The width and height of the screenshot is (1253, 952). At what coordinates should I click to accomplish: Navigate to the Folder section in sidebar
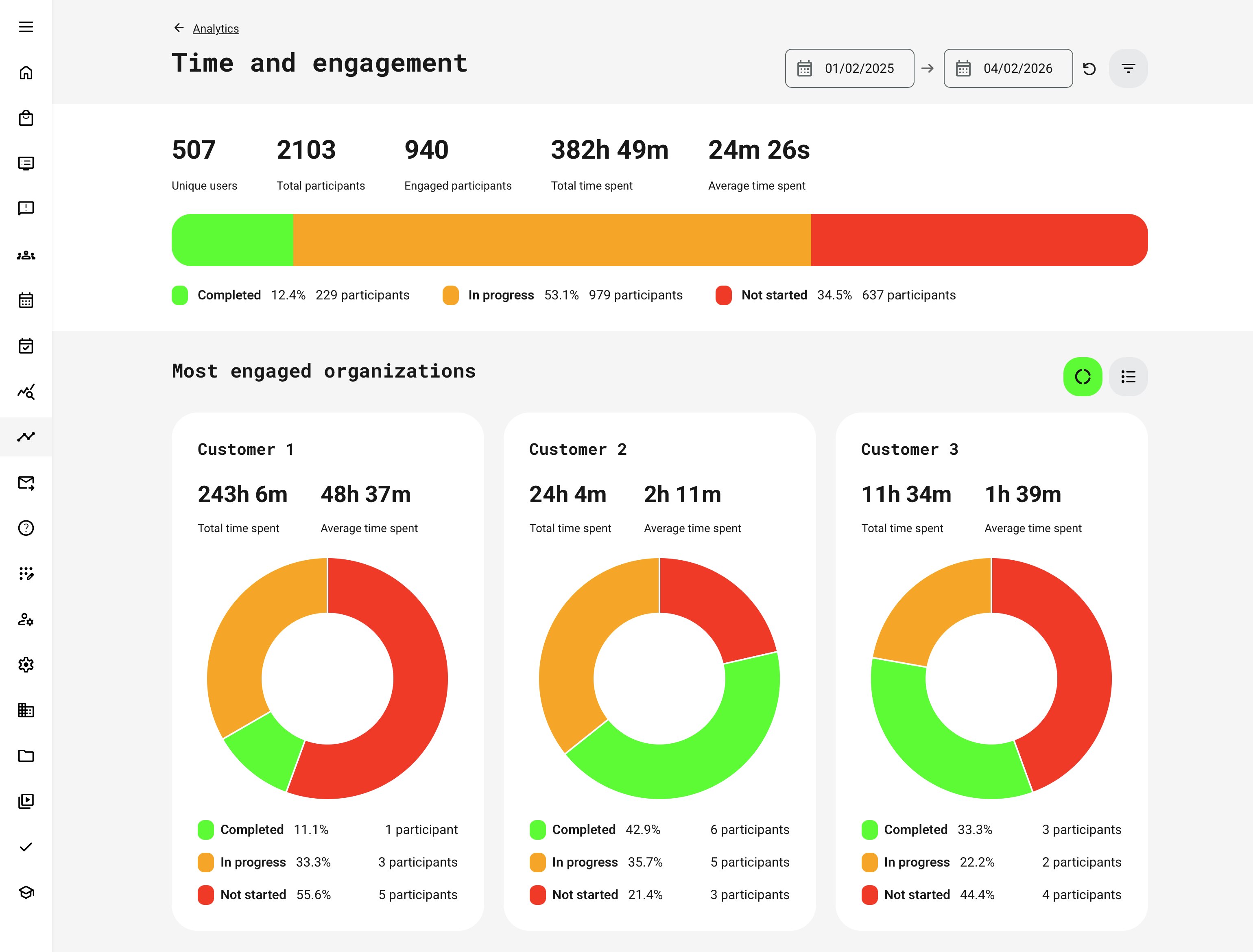pyautogui.click(x=26, y=756)
